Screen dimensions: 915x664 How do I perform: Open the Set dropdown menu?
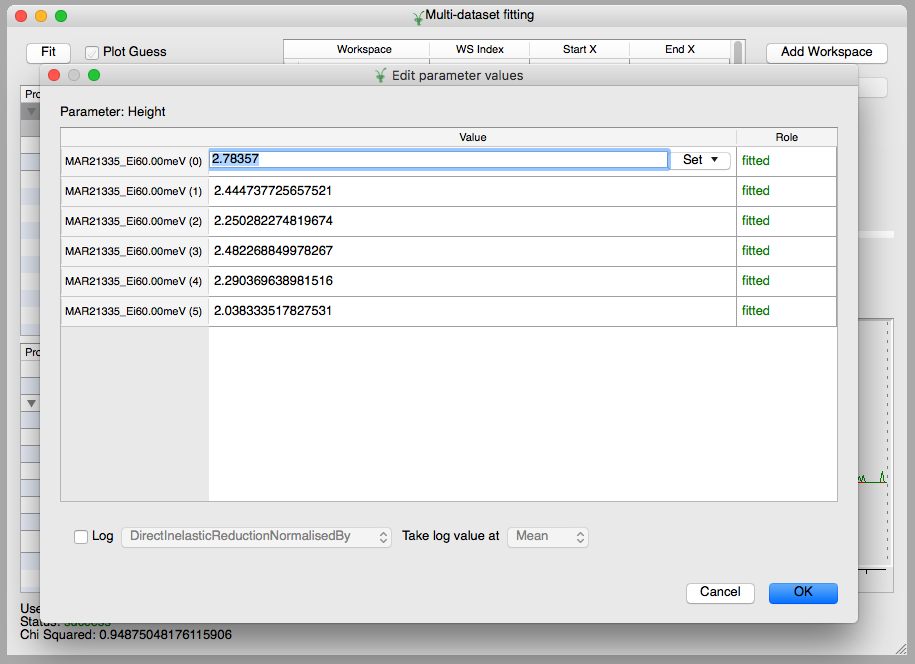(700, 160)
